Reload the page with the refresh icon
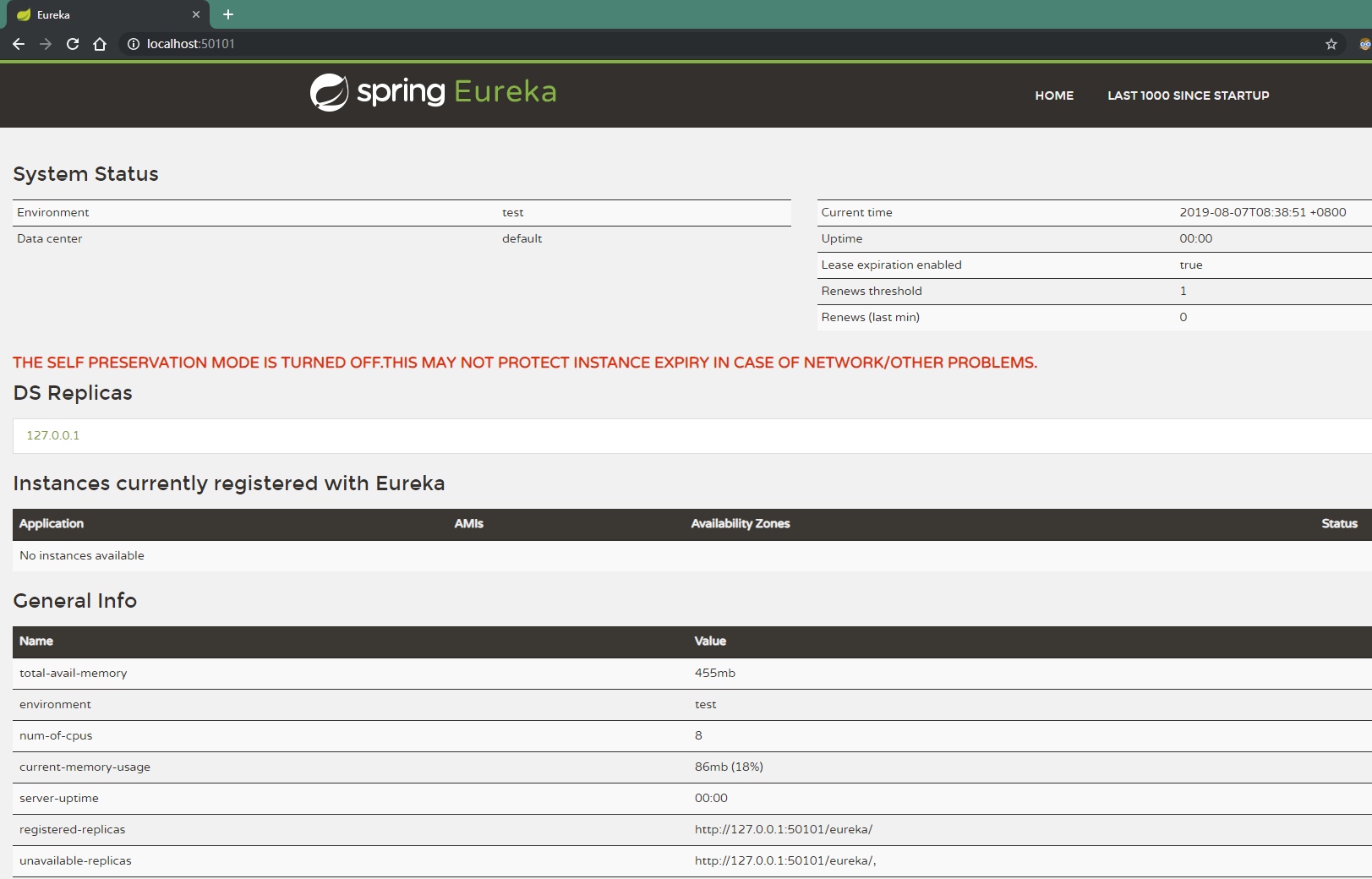1372x879 pixels. point(73,44)
